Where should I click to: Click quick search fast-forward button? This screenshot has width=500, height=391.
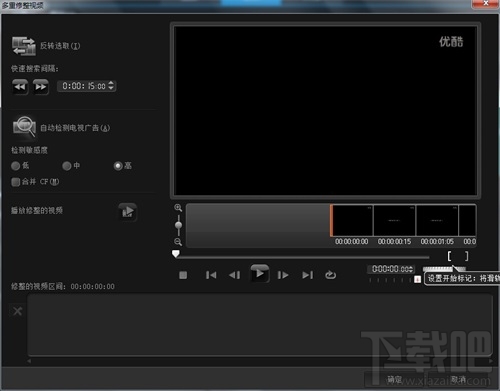click(41, 87)
